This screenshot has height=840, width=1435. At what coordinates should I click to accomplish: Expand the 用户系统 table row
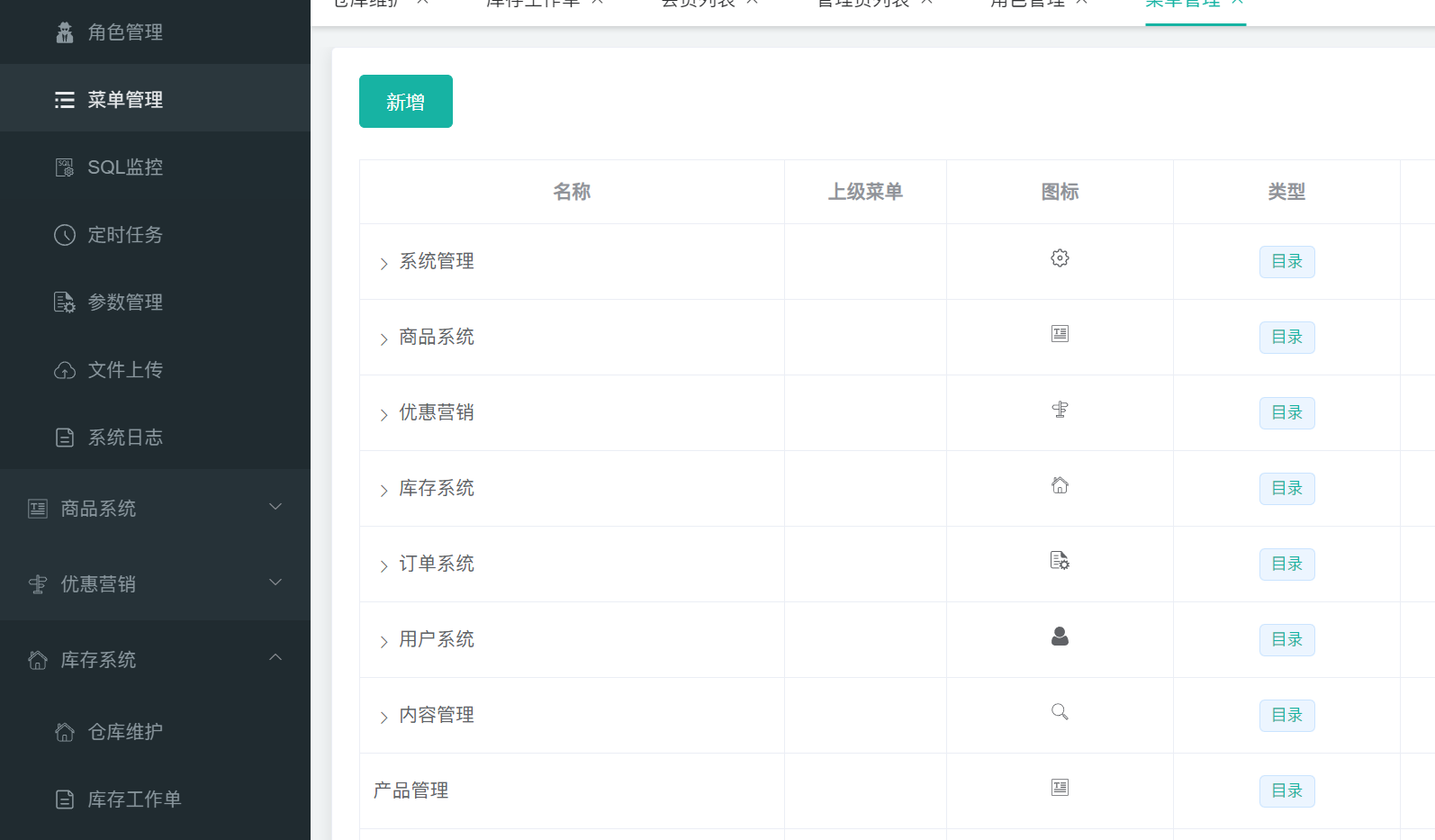[x=384, y=642]
